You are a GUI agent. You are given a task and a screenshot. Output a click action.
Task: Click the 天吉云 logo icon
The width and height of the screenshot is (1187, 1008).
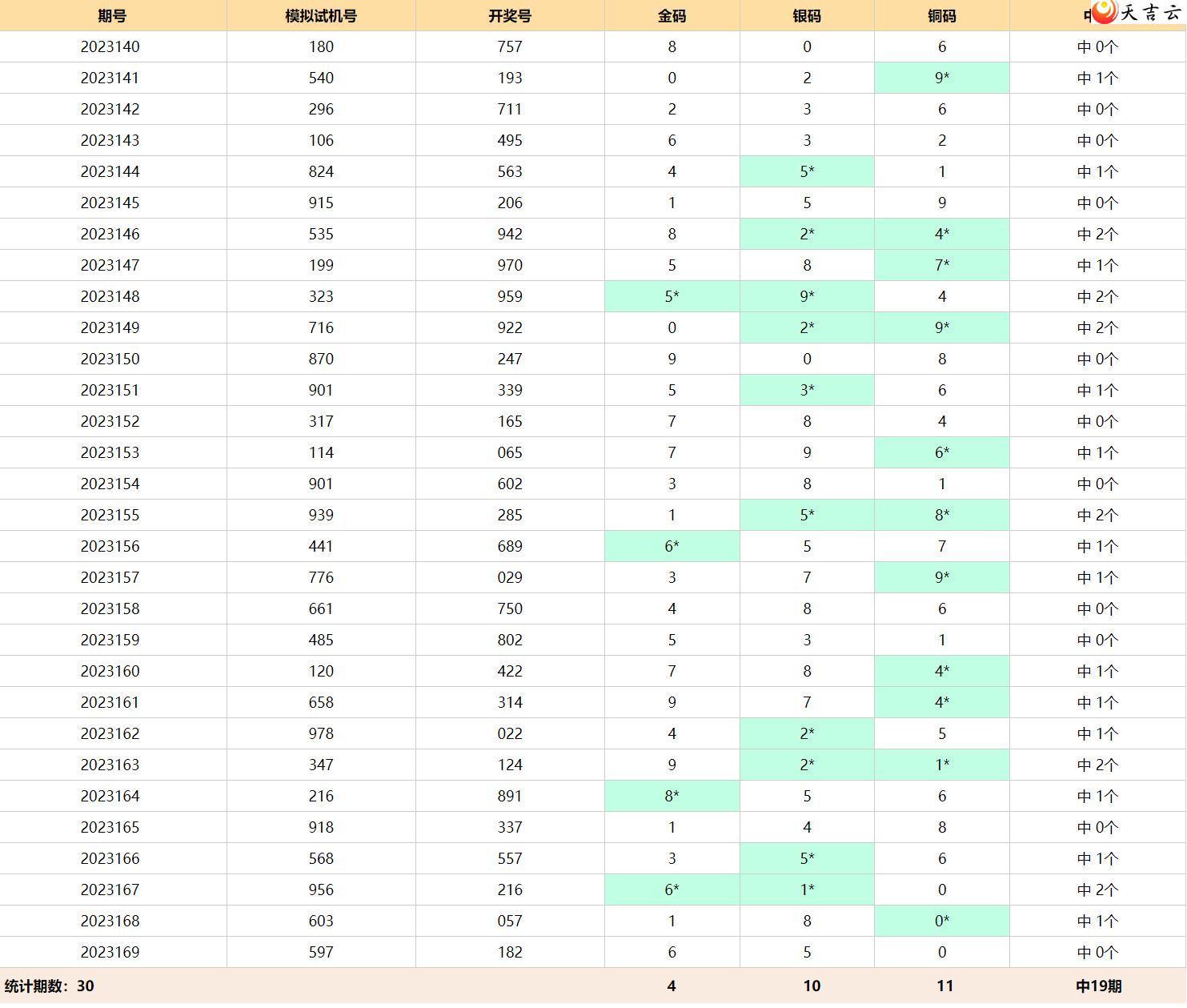(1104, 11)
